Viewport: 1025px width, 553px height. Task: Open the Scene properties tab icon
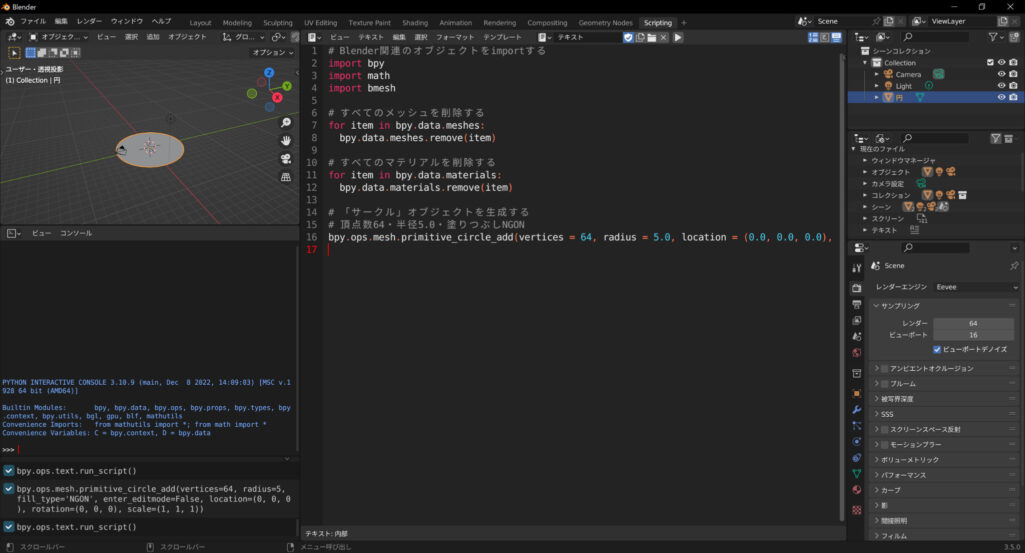pyautogui.click(x=856, y=336)
